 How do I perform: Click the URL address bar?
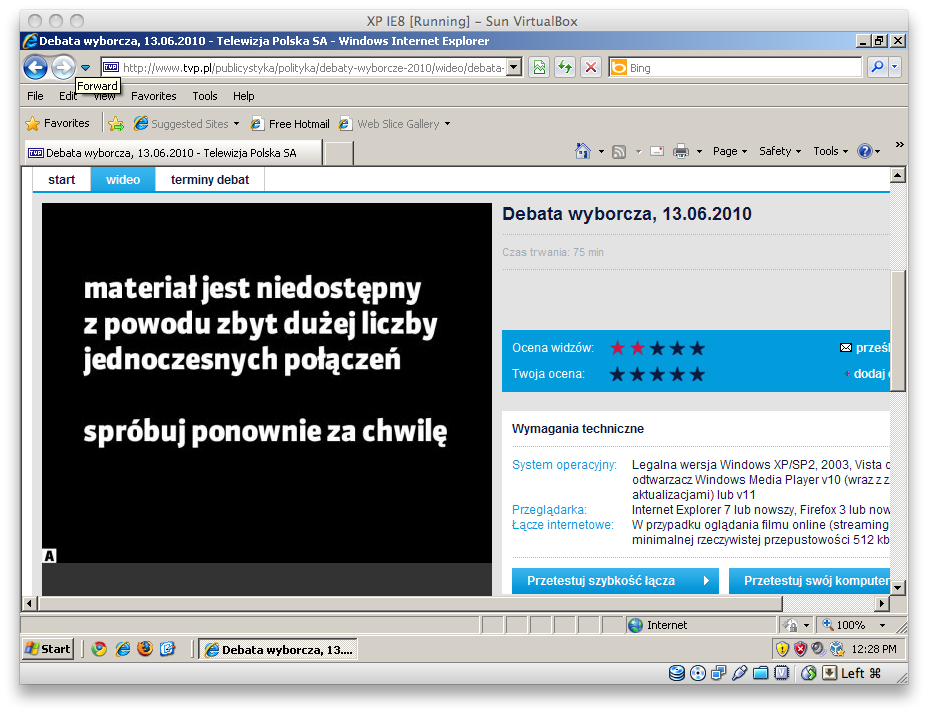(x=314, y=67)
